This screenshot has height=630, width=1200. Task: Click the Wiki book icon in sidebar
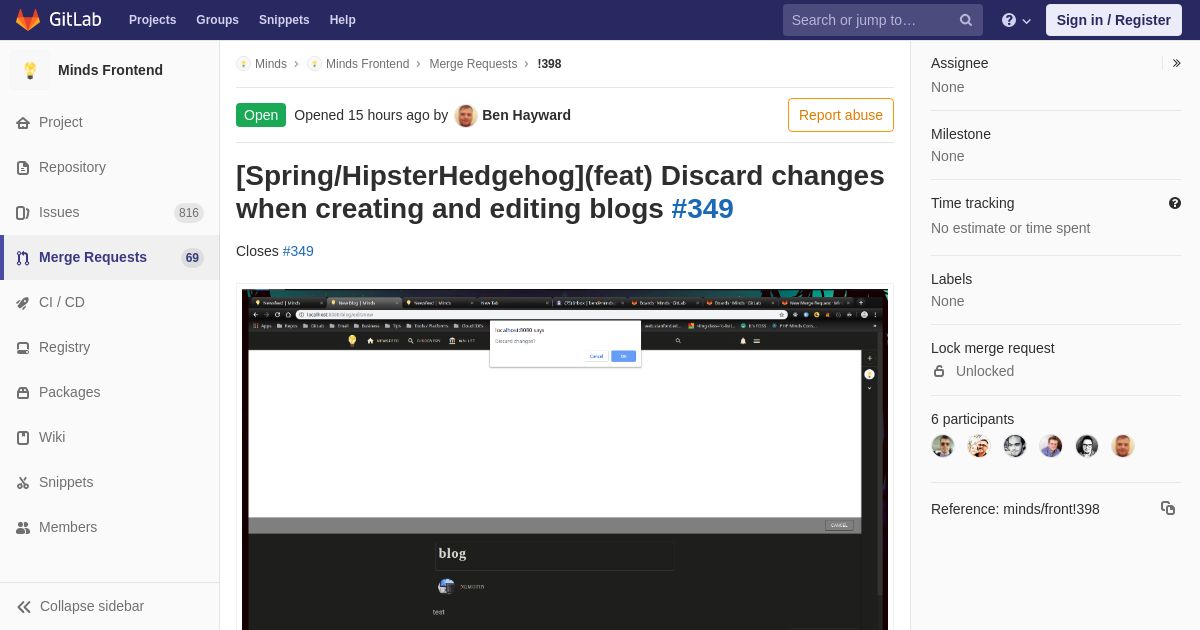(23, 437)
